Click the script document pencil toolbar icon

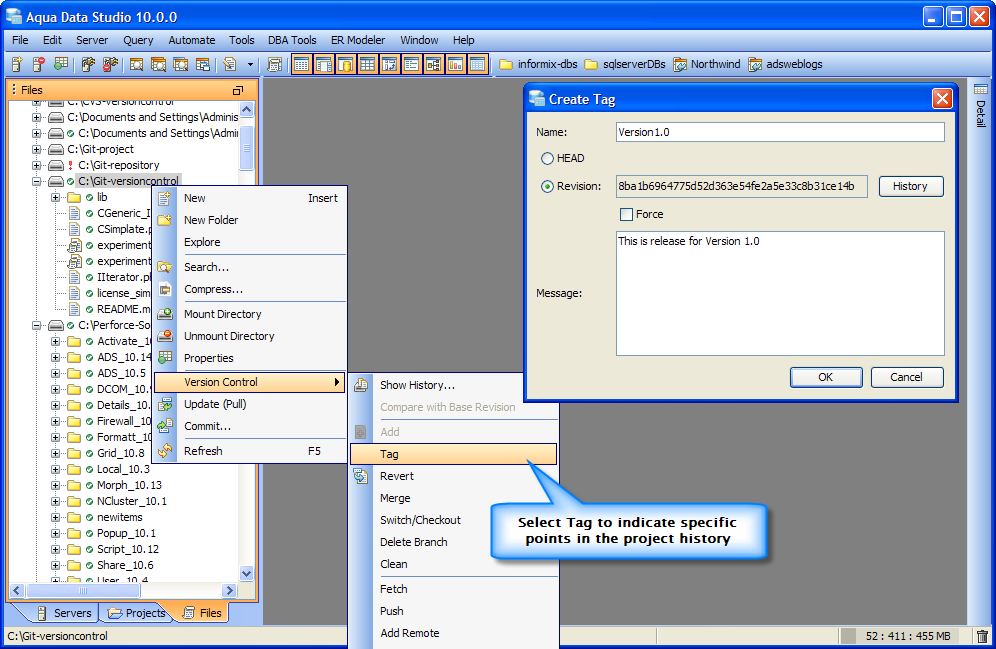tap(230, 64)
